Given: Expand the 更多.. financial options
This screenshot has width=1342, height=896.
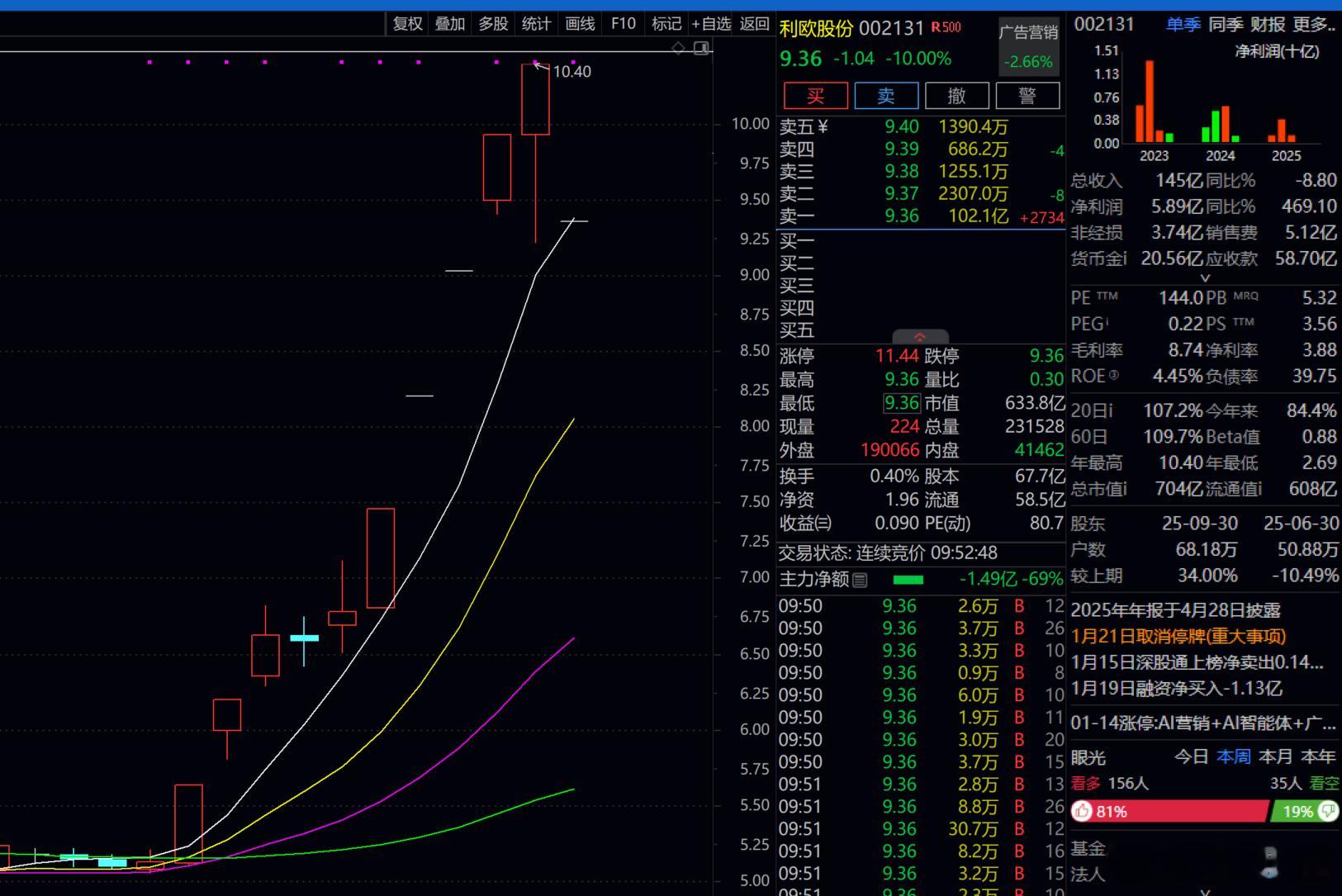Looking at the screenshot, I should 1315,25.
